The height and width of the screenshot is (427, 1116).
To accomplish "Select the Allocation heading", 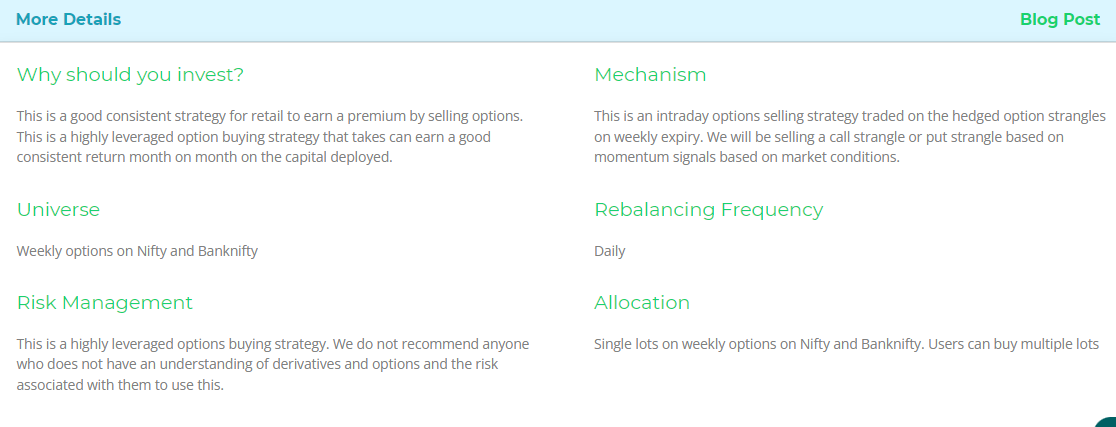I will (642, 303).
